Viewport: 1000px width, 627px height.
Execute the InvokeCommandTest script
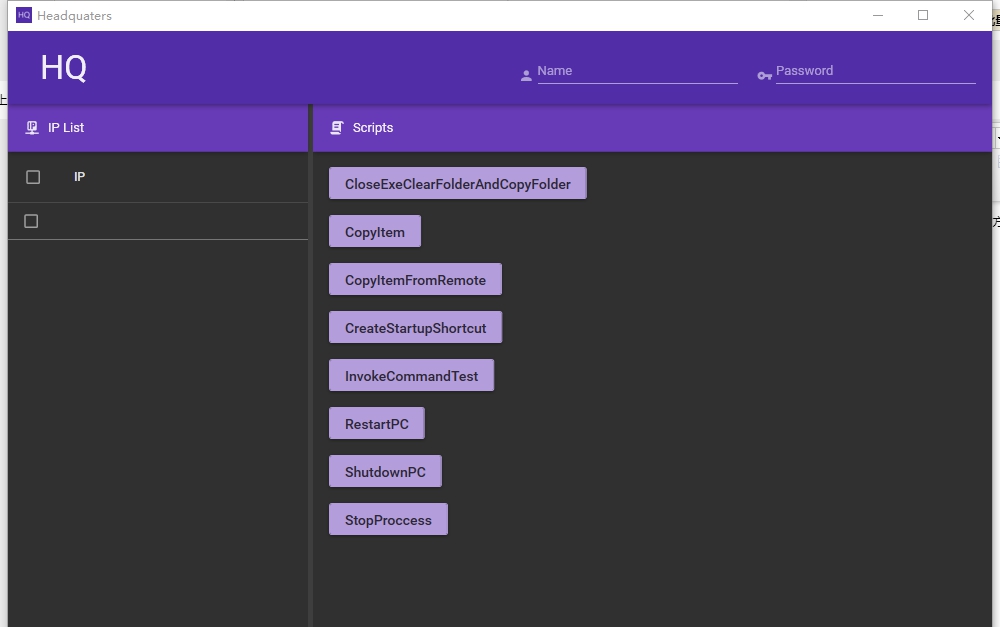pyautogui.click(x=411, y=376)
